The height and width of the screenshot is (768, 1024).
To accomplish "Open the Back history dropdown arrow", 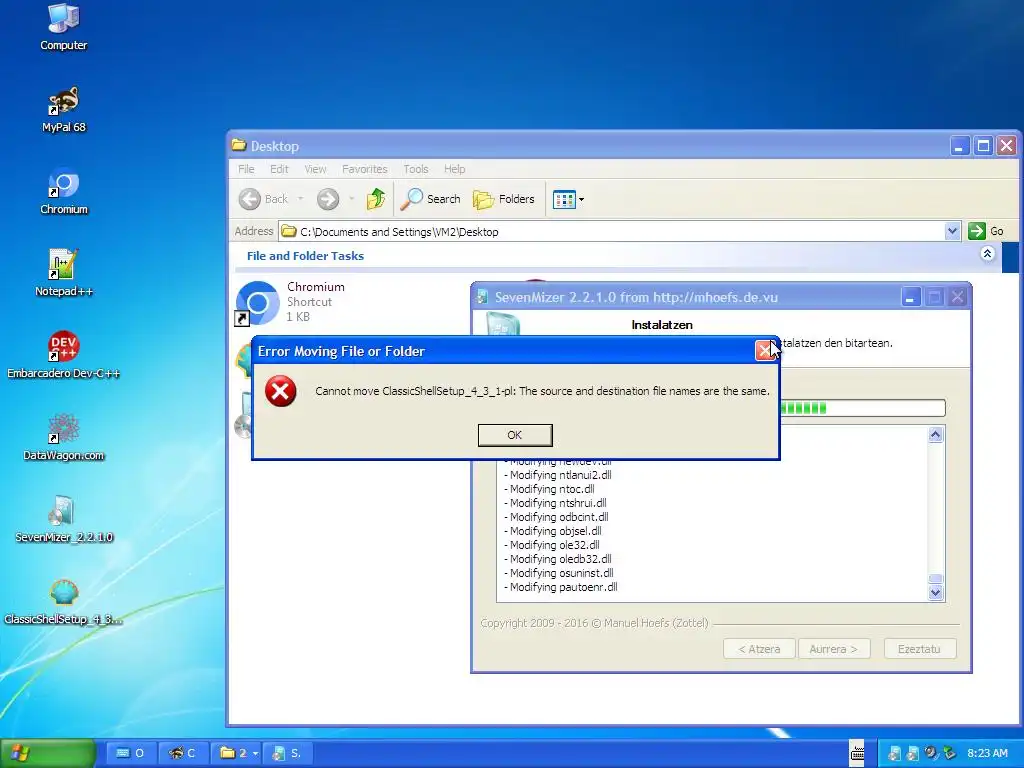I will (x=300, y=199).
